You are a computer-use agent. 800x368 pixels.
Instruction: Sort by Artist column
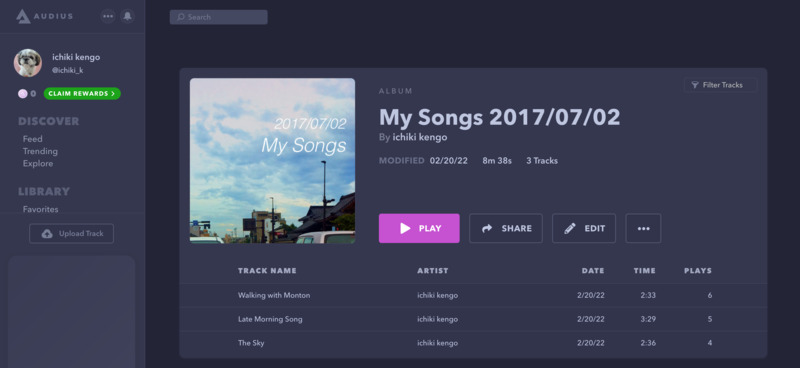(433, 271)
